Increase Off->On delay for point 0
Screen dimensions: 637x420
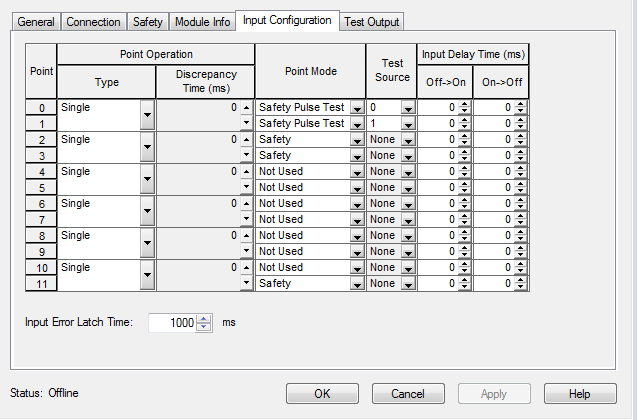[463, 104]
